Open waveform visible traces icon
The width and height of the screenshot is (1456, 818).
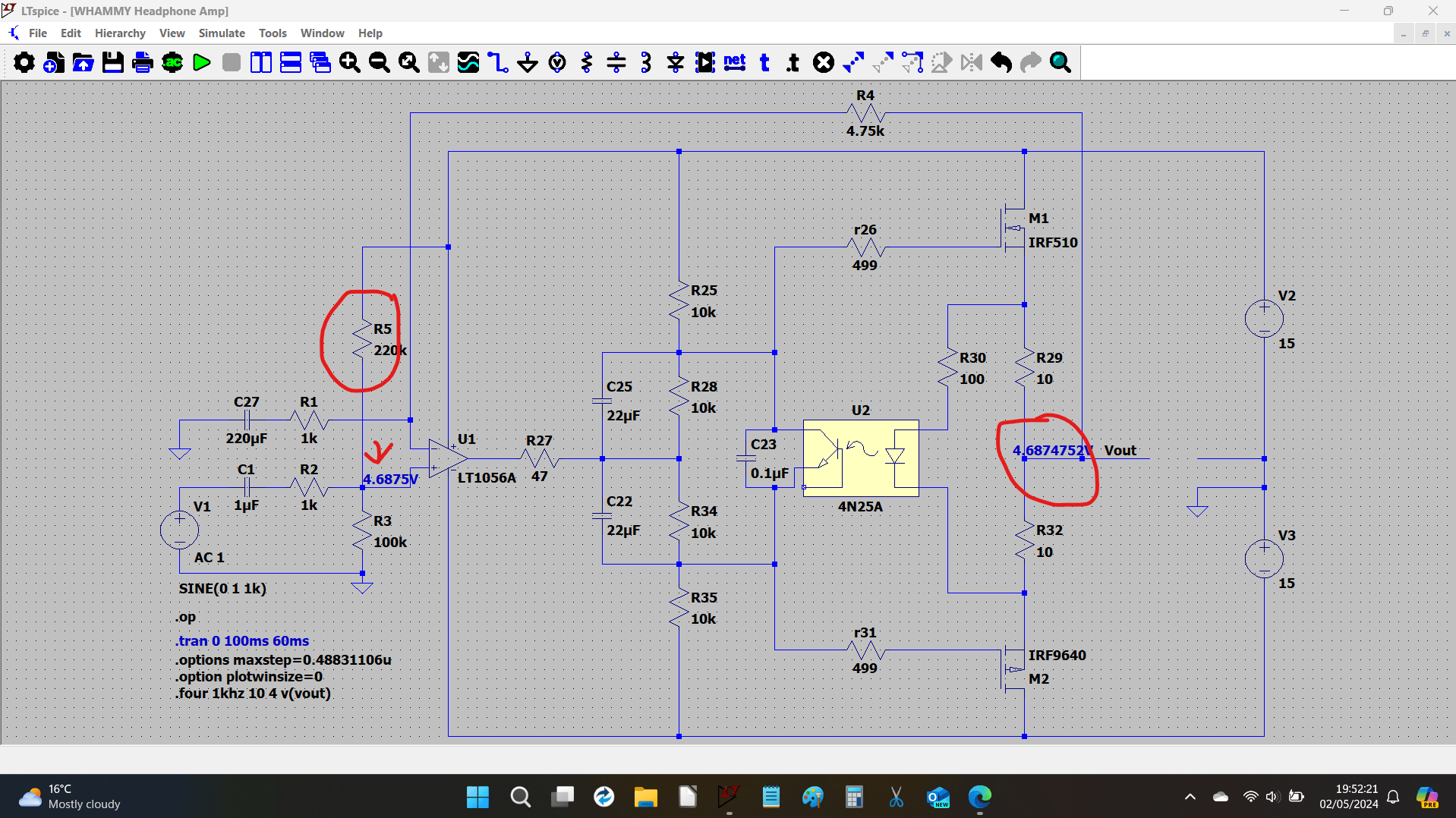(x=468, y=62)
